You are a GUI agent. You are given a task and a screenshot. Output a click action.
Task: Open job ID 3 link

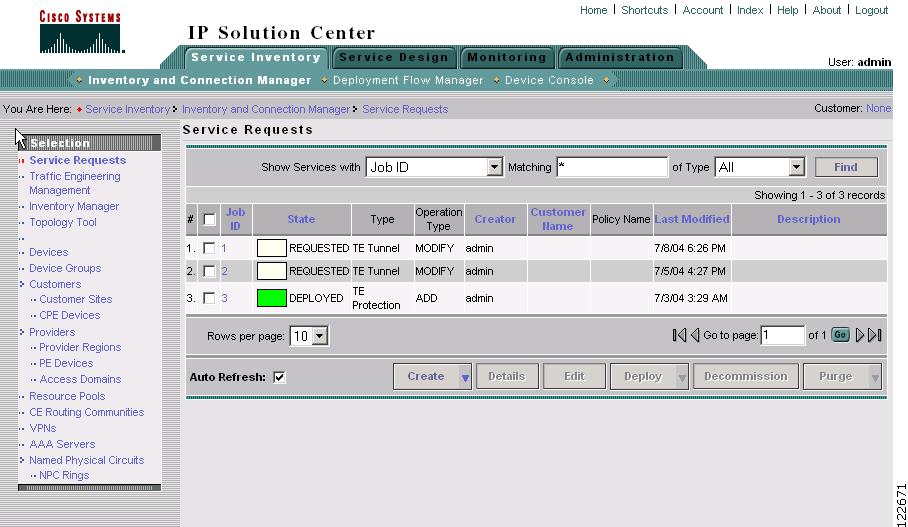[224, 298]
